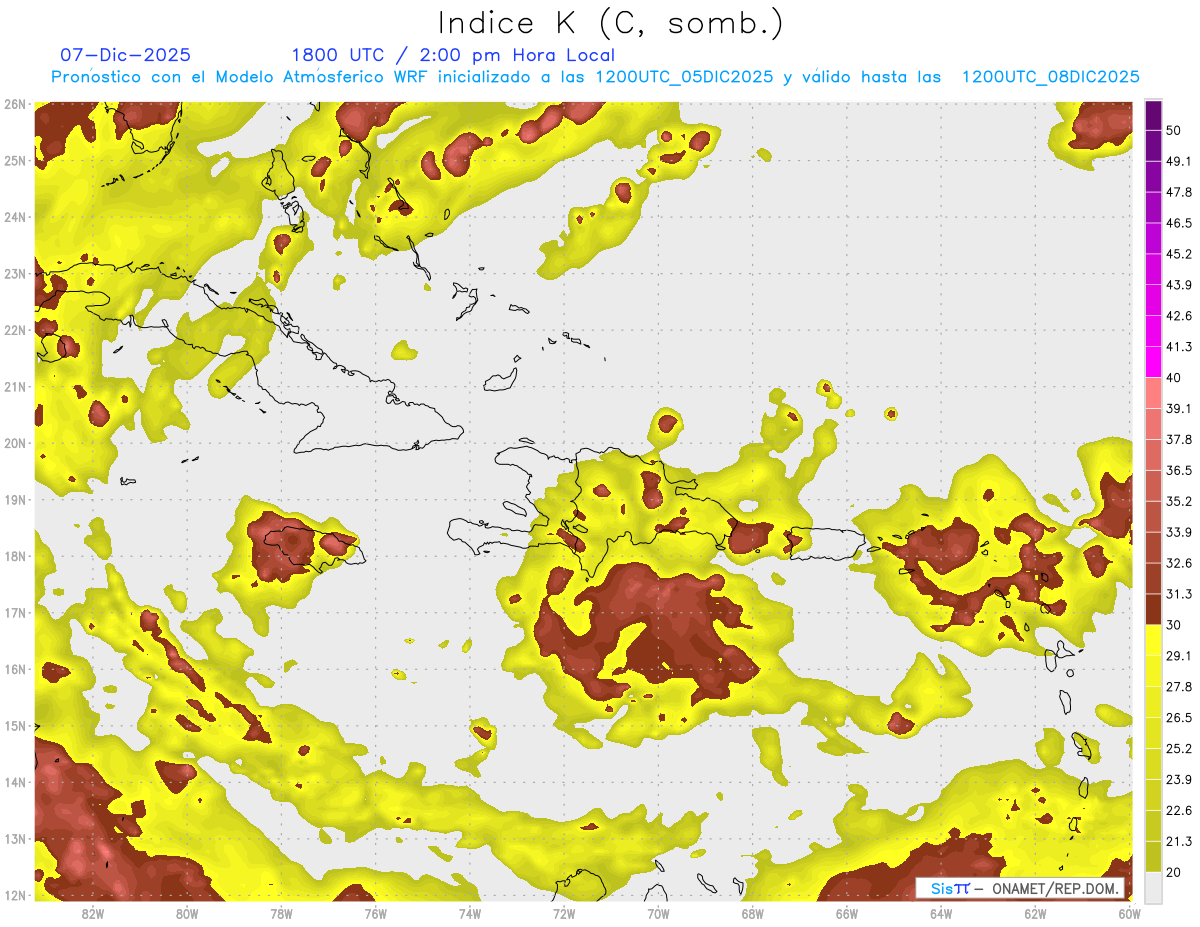
Task: Click the color bar value "37.8"
Action: 1179,439
